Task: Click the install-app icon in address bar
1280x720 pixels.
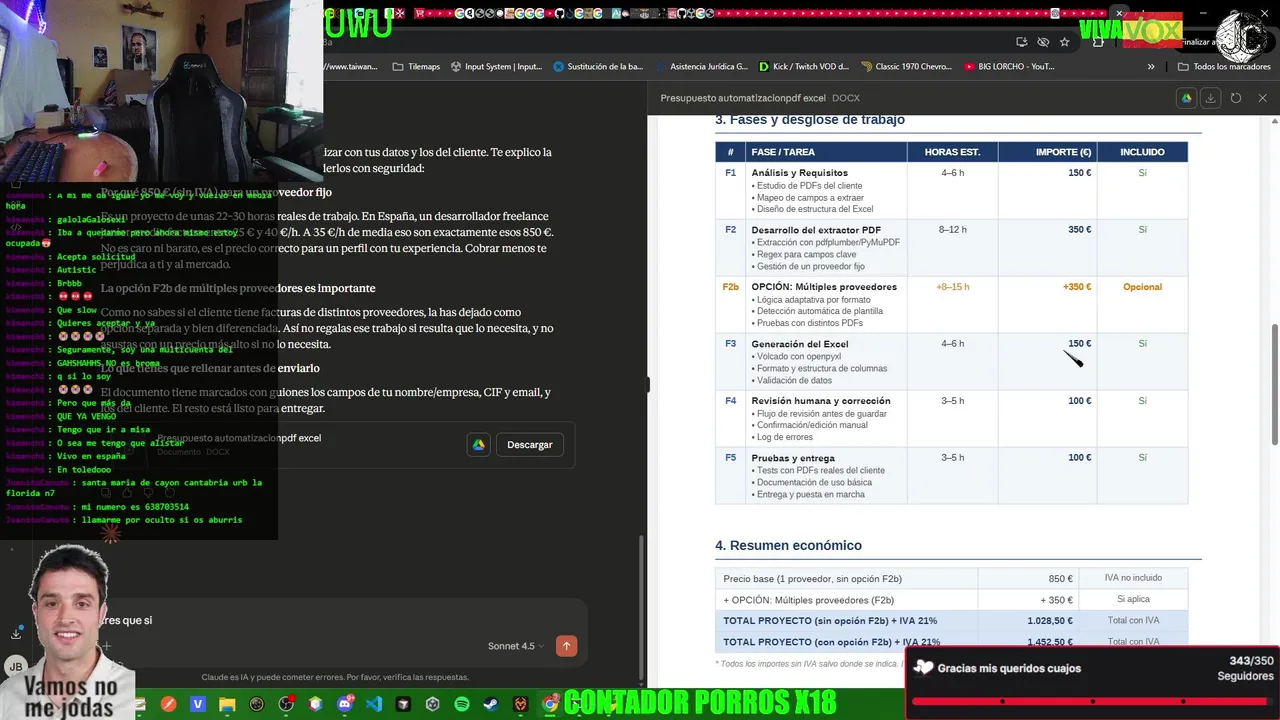Action: pos(1021,42)
